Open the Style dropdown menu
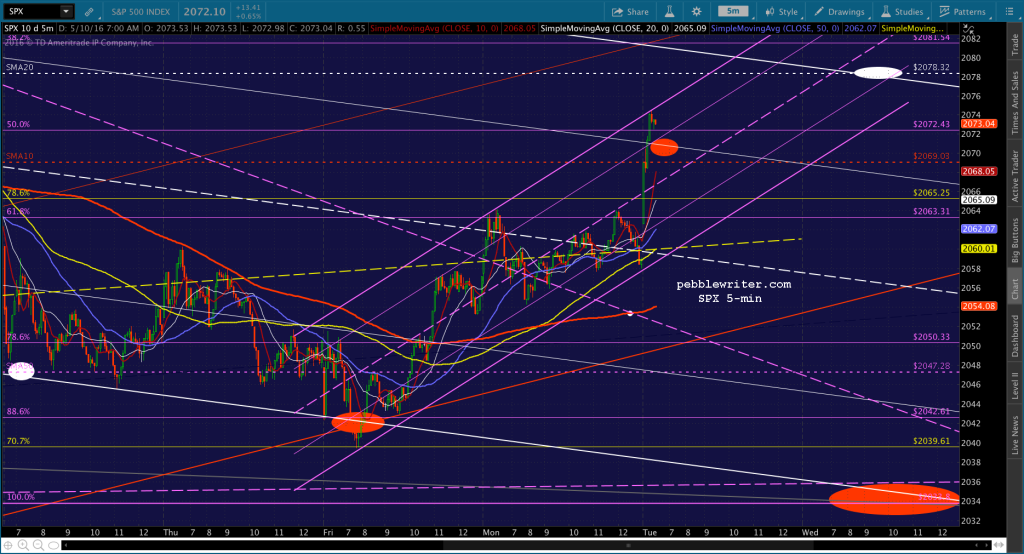The width and height of the screenshot is (1024, 554). [x=782, y=12]
